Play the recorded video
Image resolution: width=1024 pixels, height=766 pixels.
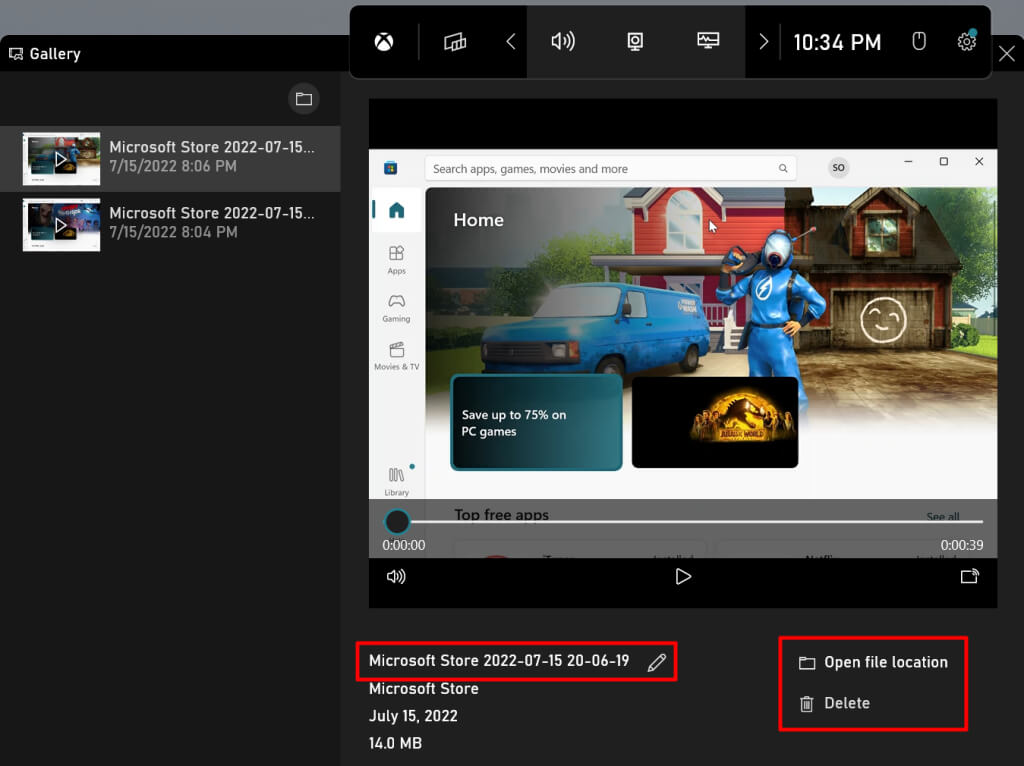coord(683,576)
